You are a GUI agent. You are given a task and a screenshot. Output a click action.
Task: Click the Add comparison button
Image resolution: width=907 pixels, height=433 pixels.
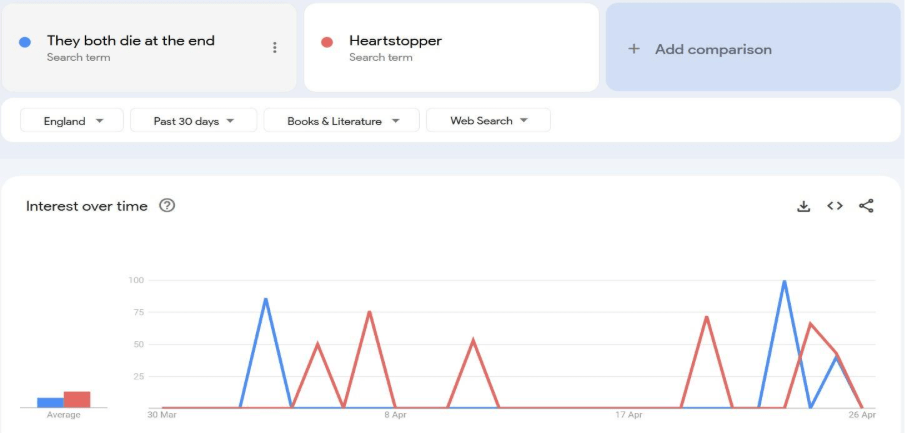712,49
